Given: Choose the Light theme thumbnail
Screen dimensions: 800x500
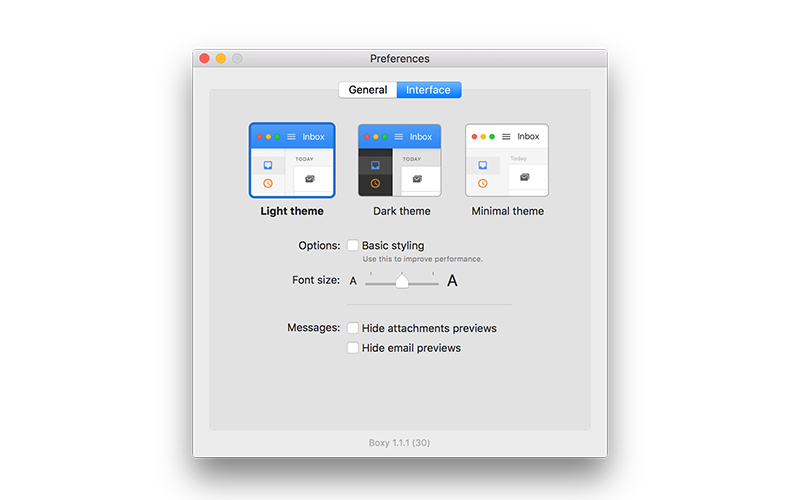Looking at the screenshot, I should pos(292,160).
